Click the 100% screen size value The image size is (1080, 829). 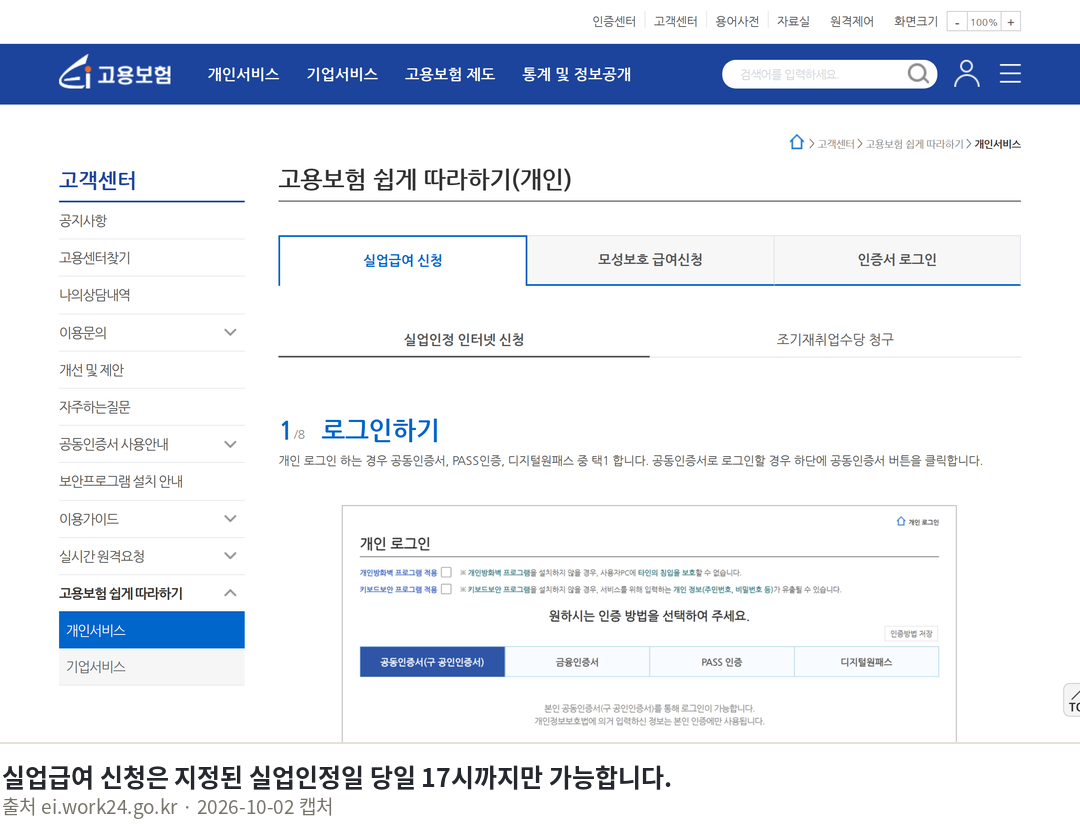[984, 22]
